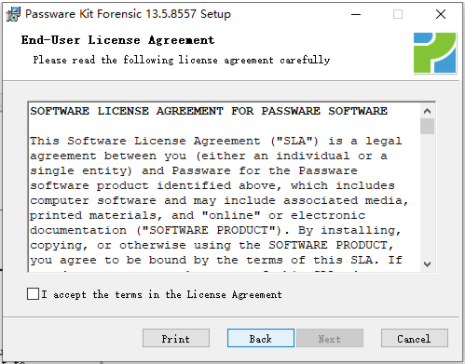Screen dimensions: 465x364
Task: Click the 'End-User License Agreement' heading
Action: point(118,40)
